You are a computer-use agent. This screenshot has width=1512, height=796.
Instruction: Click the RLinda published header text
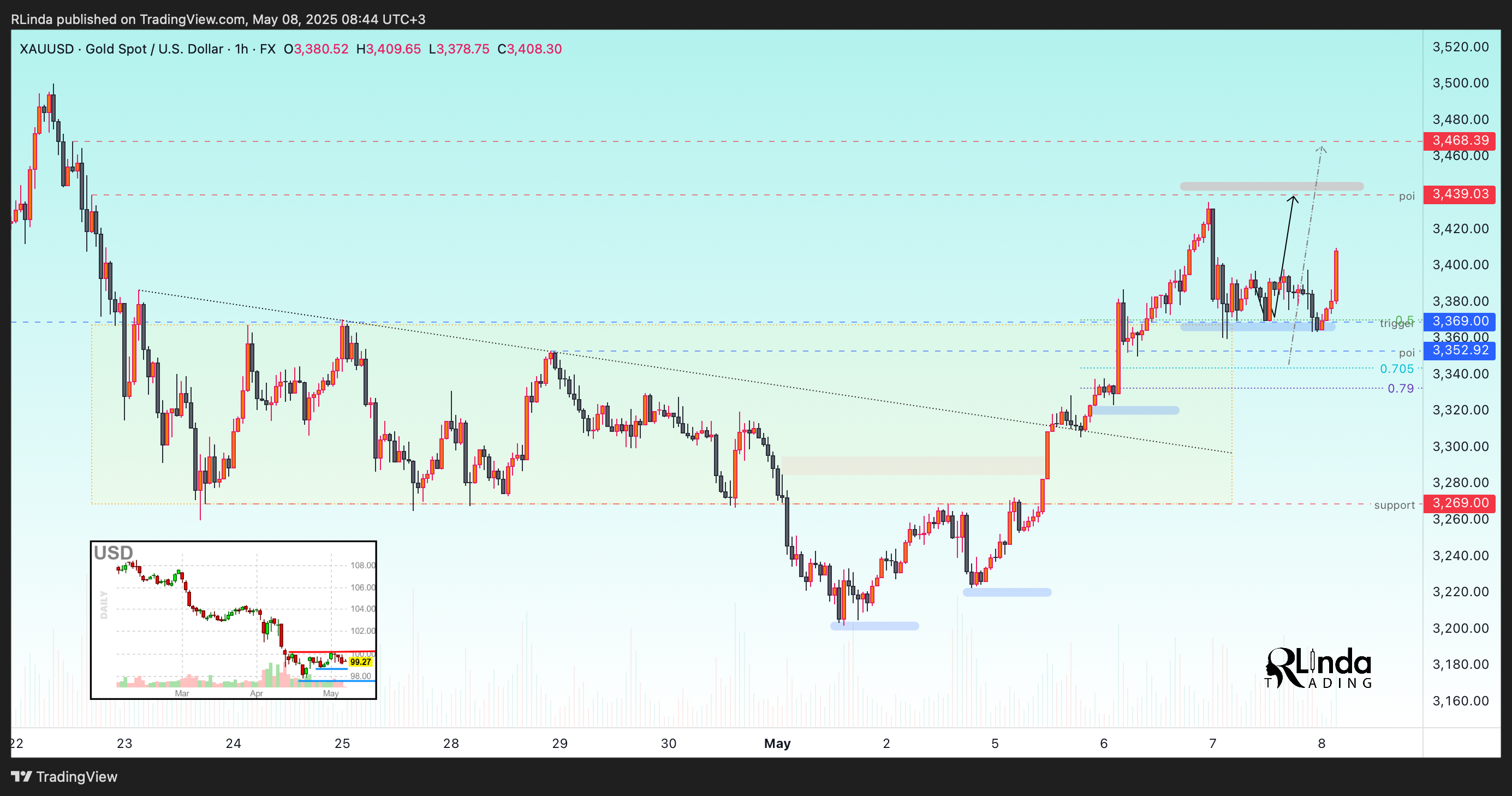[x=218, y=19]
